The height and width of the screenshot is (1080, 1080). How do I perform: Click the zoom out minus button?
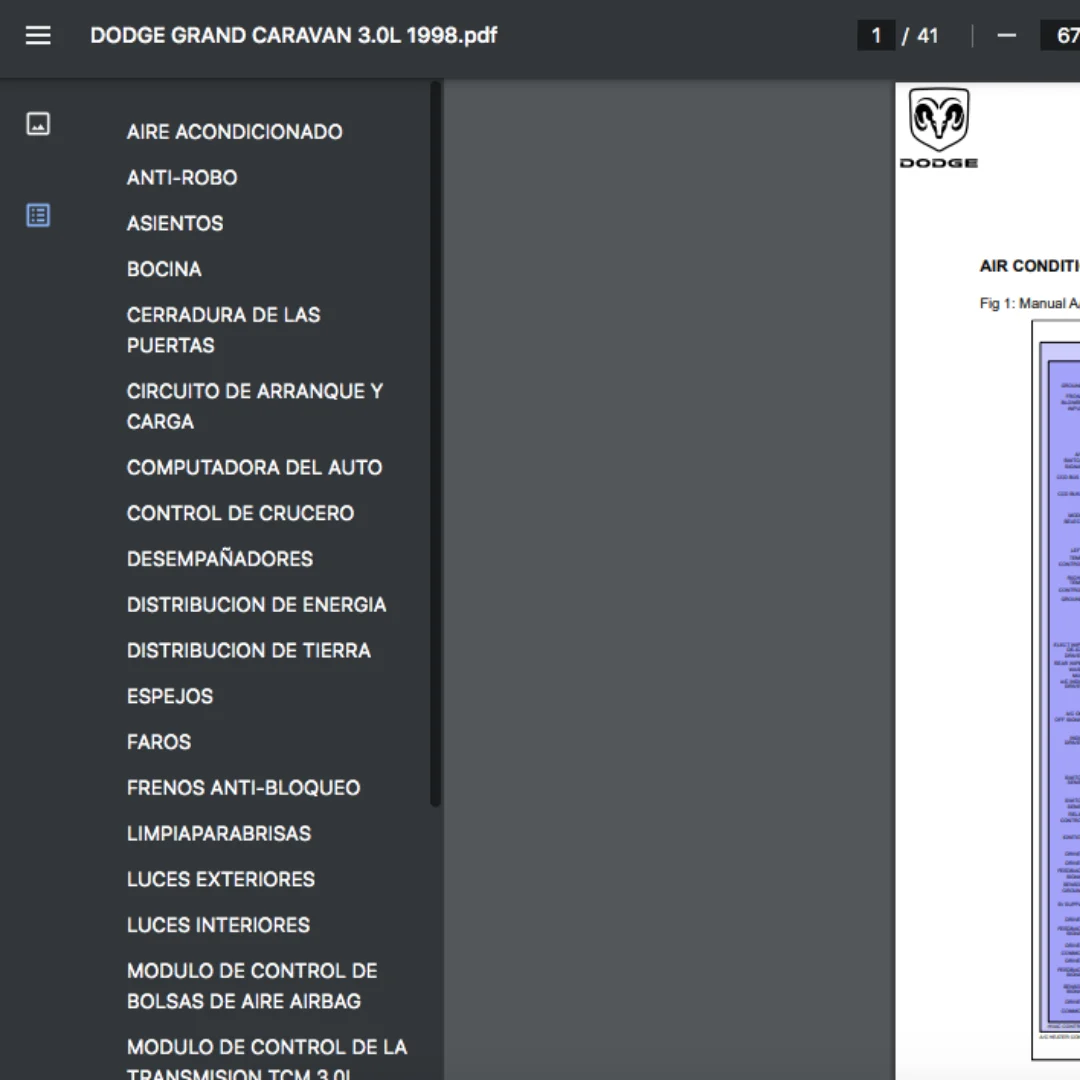pos(1006,35)
